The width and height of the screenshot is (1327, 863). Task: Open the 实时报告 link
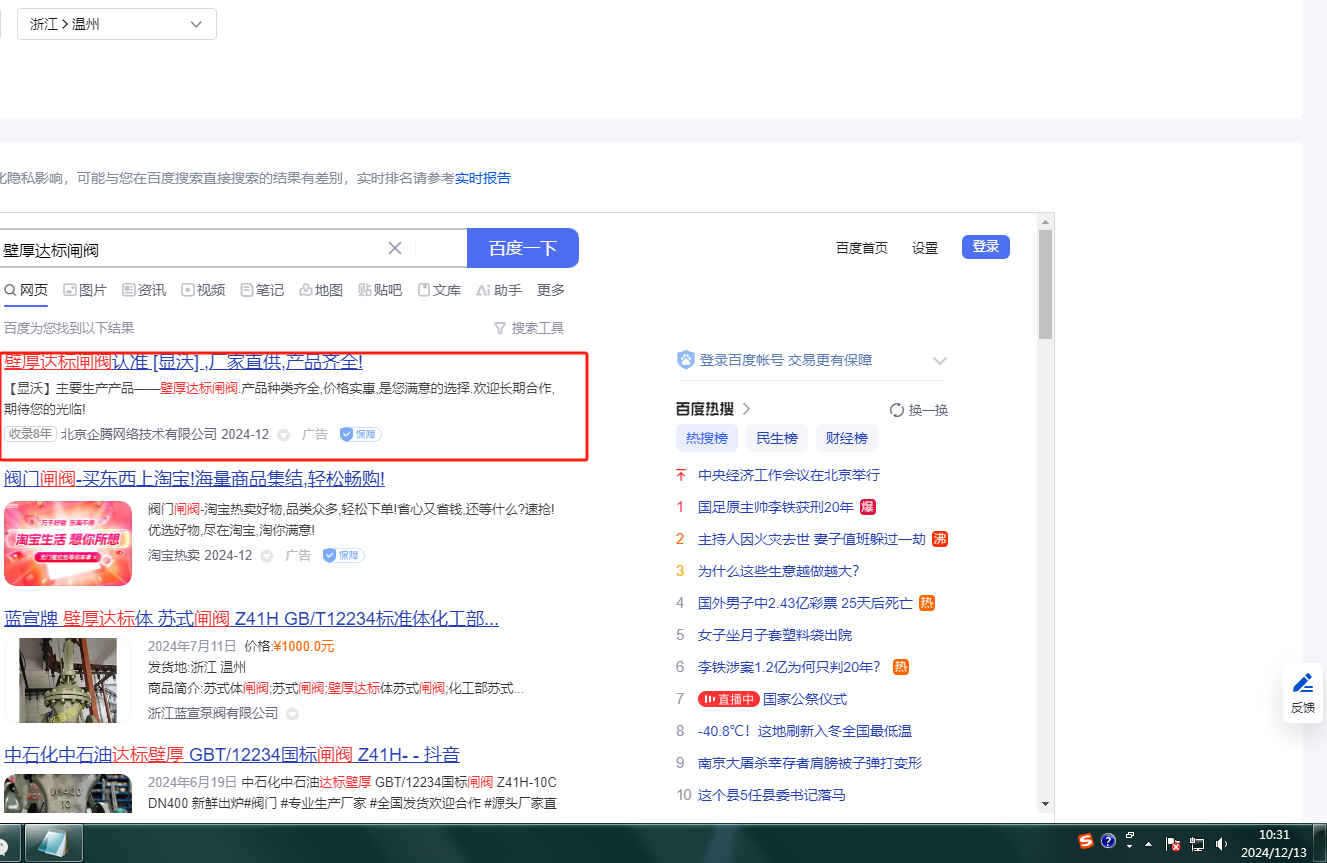pos(482,178)
